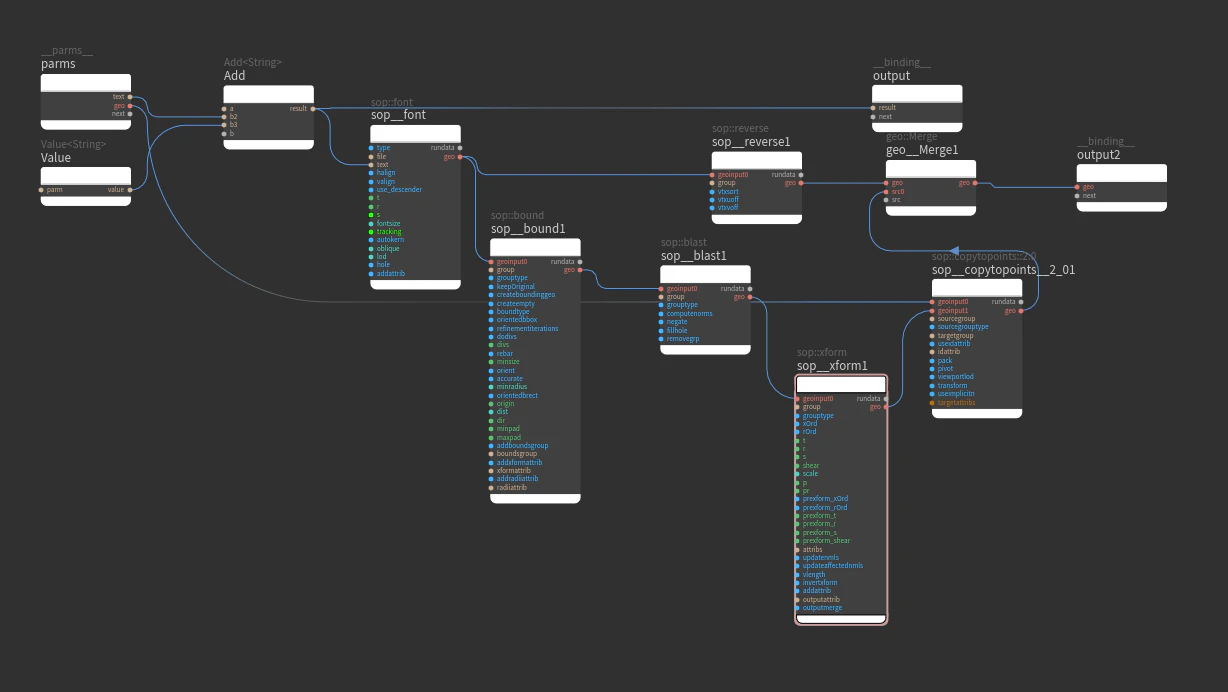Click the a input port on Add
The height and width of the screenshot is (692, 1228).
tap(225, 108)
